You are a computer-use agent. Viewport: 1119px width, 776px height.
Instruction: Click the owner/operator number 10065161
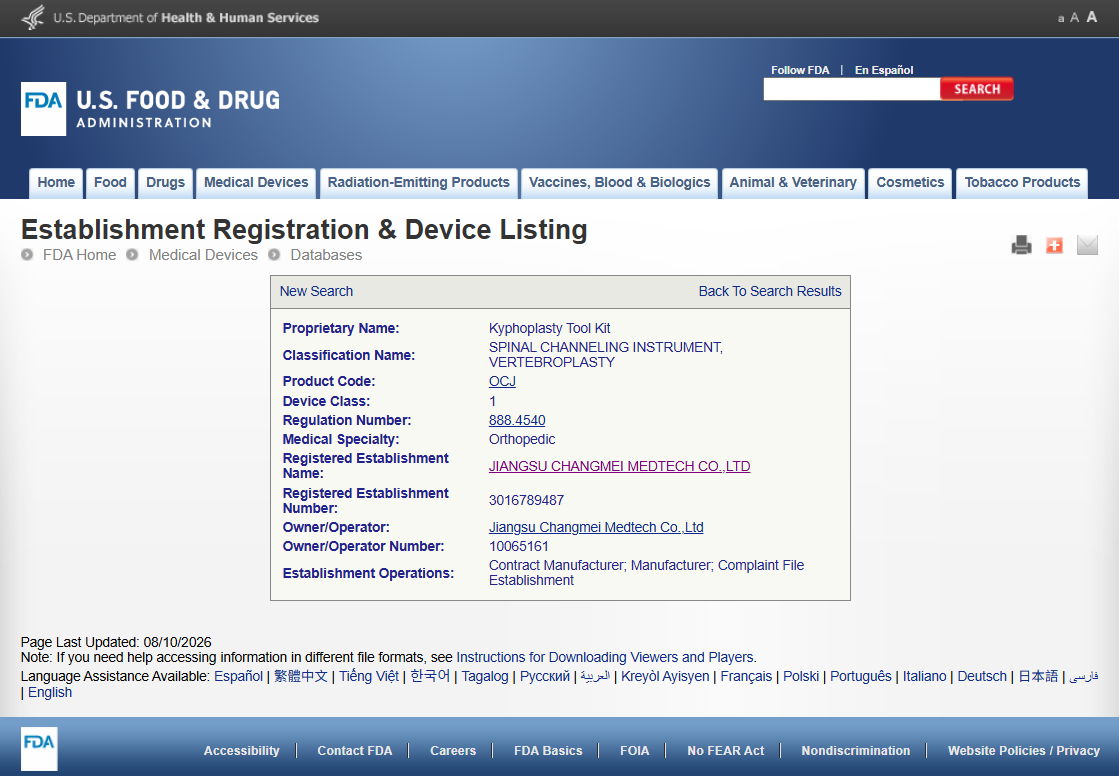tap(519, 546)
